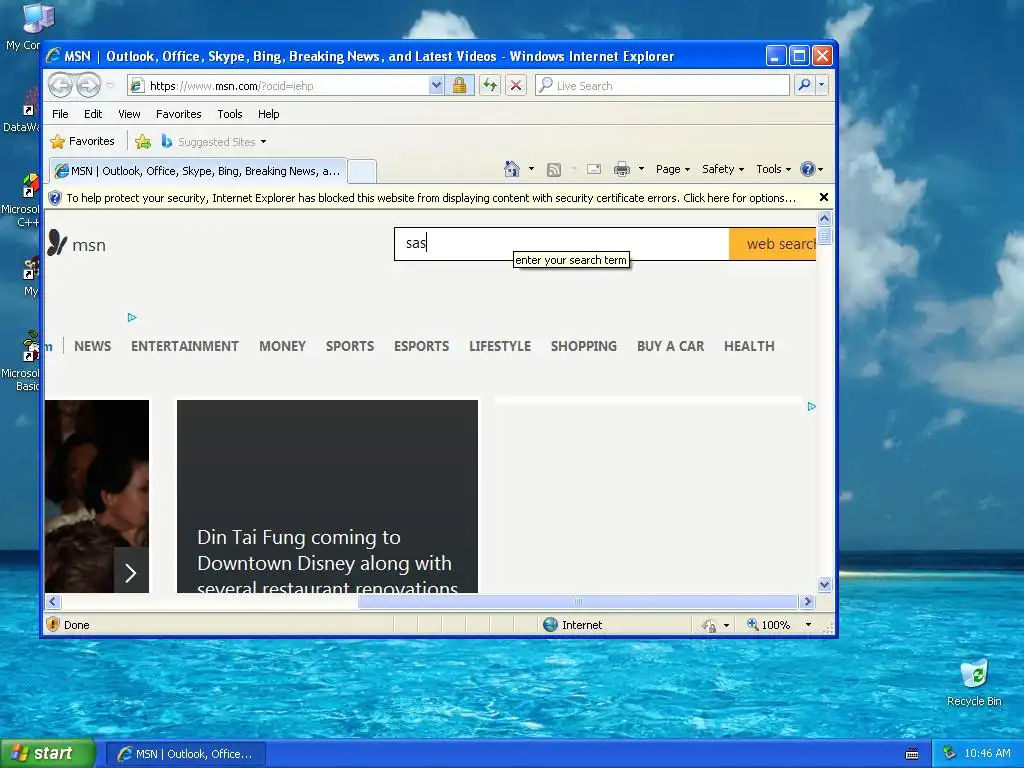The width and height of the screenshot is (1024, 768).
Task: Go back with the Back arrow button
Action: (60, 85)
